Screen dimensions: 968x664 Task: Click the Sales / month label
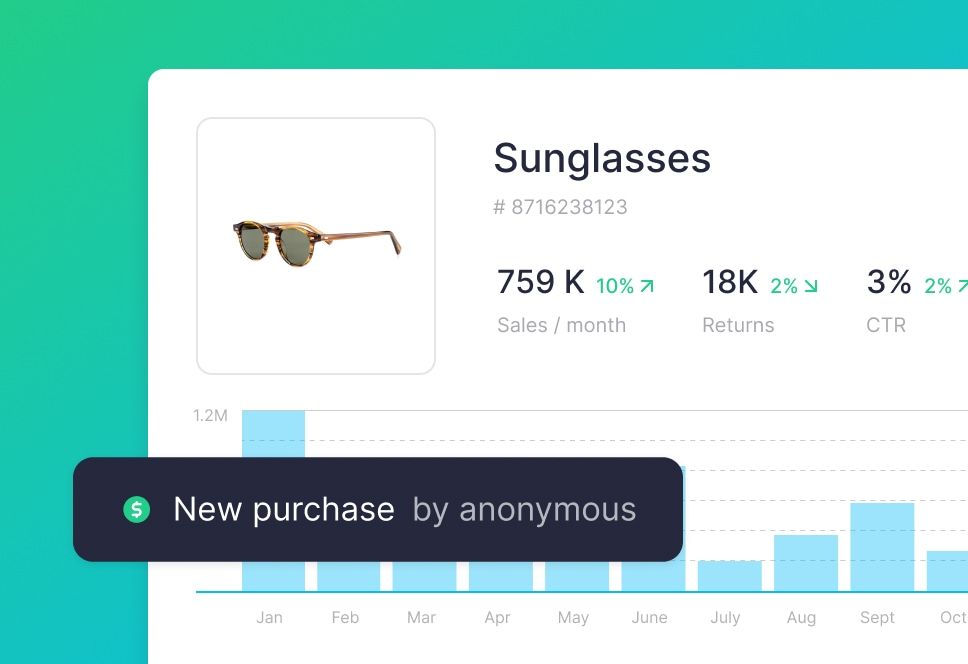click(x=561, y=325)
